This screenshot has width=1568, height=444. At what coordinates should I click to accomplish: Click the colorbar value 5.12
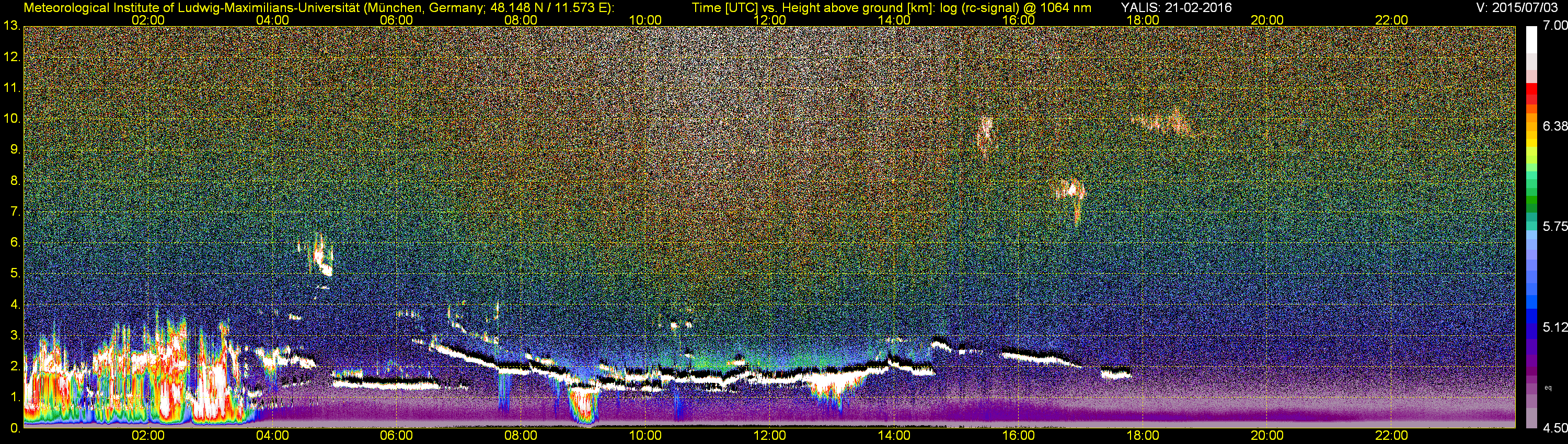pyautogui.click(x=1555, y=327)
